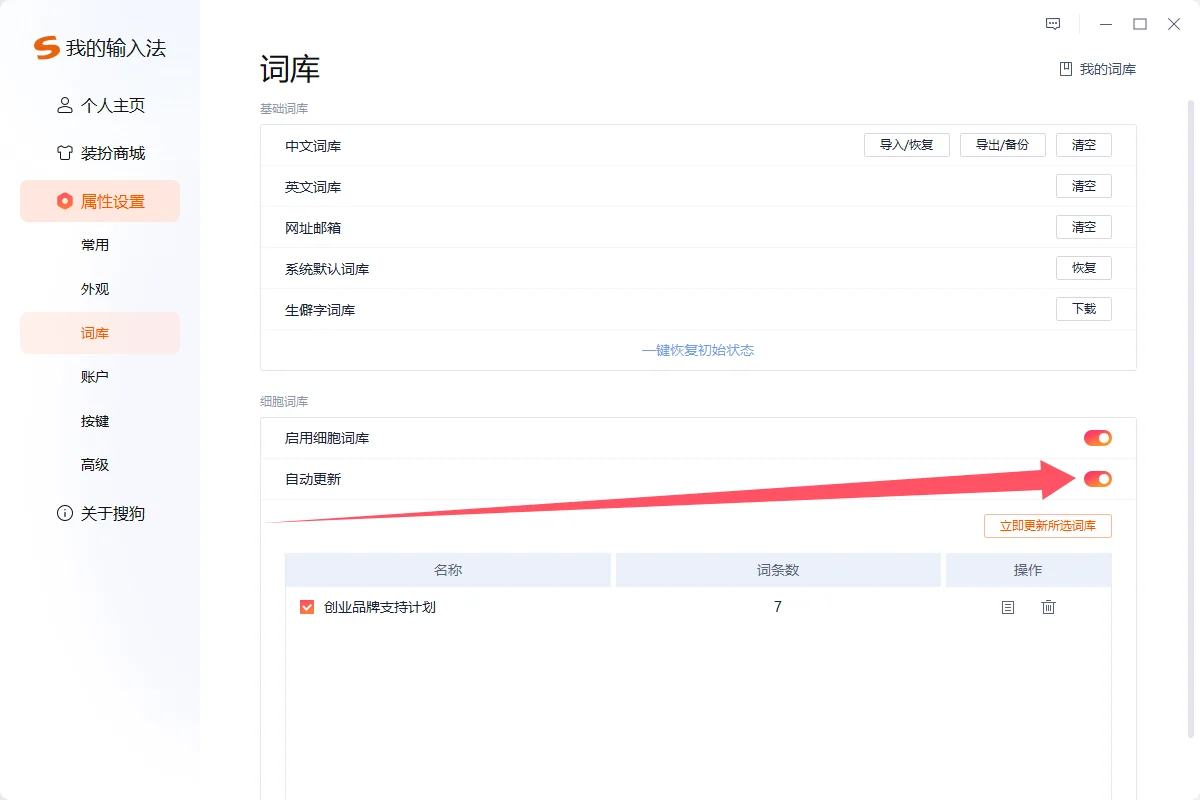Click 导入/恢复 for 中文词库
Viewport: 1200px width, 800px height.
point(906,145)
